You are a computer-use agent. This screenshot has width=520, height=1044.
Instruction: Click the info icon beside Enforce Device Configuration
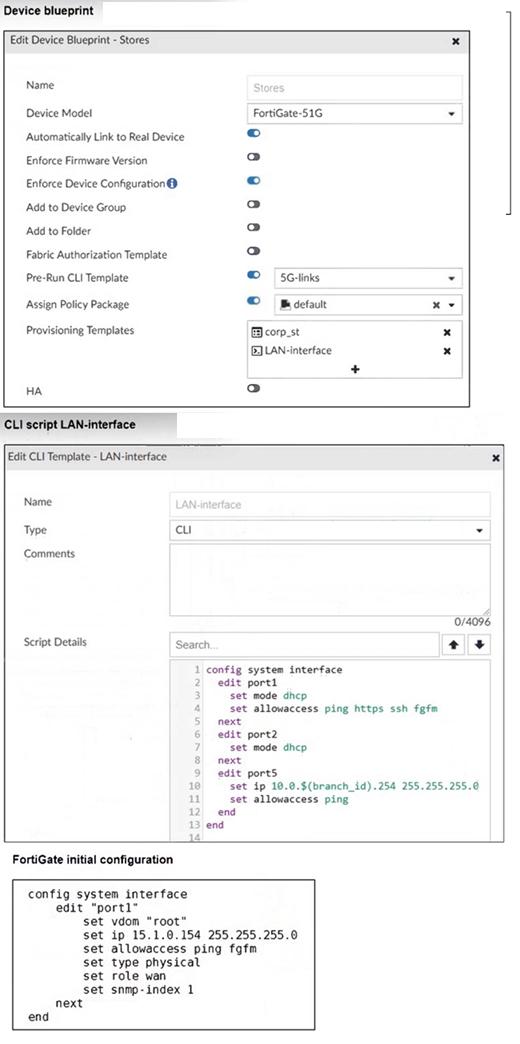click(x=172, y=183)
